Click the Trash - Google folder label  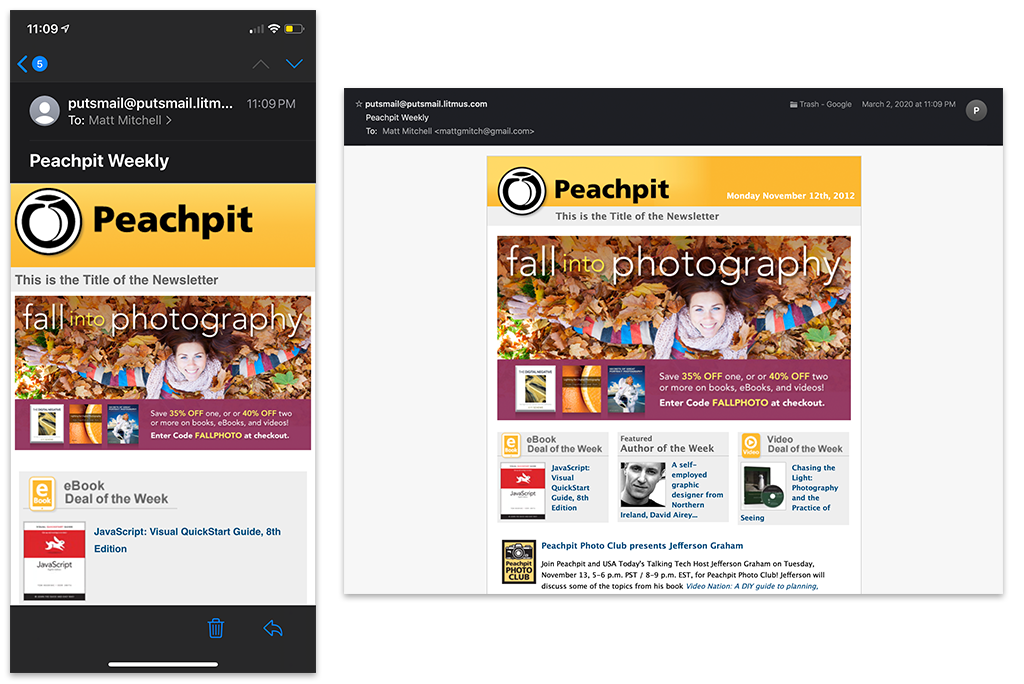(821, 105)
